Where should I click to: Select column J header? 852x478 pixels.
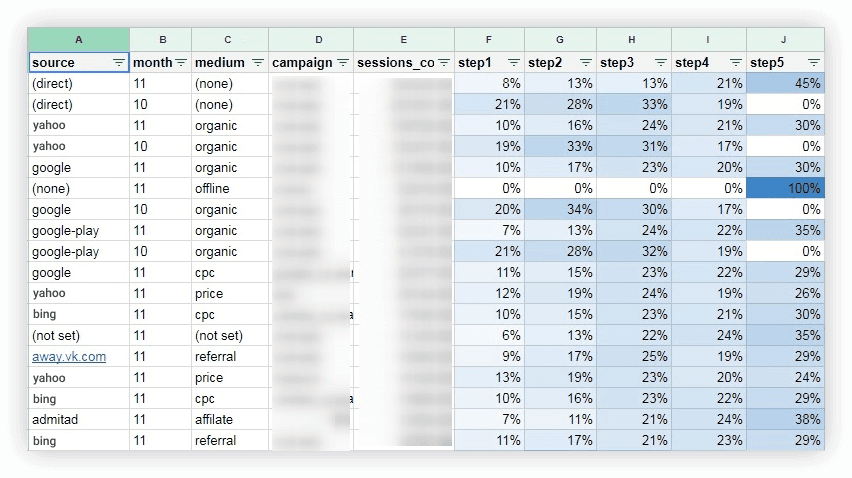pyautogui.click(x=785, y=40)
